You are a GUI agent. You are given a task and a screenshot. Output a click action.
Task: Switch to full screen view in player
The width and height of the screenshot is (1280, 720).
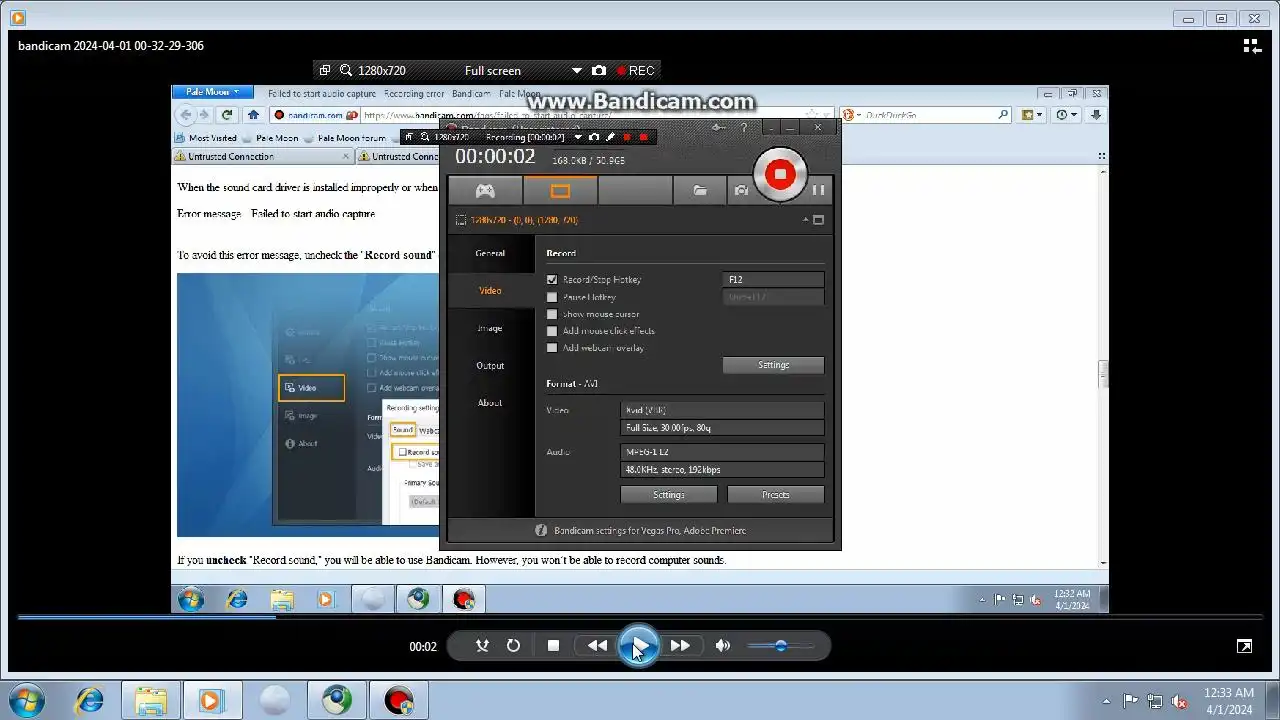(1244, 646)
